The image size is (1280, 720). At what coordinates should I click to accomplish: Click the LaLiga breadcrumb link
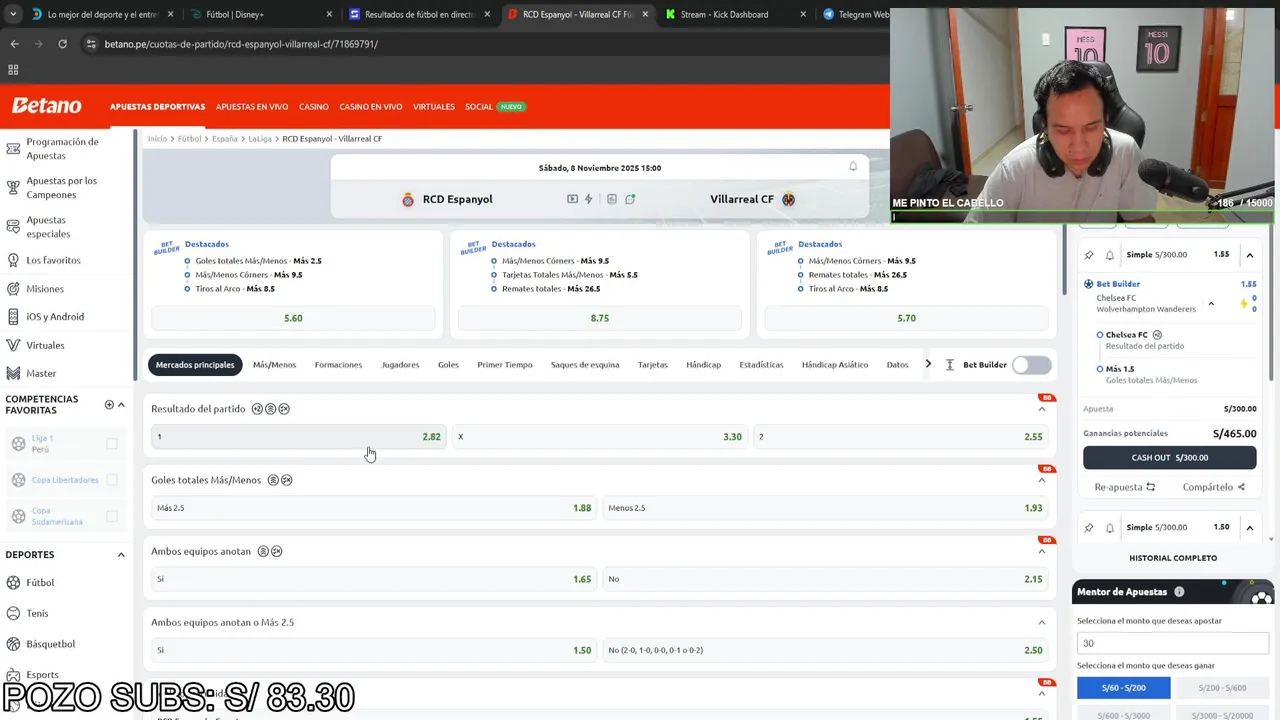click(260, 139)
